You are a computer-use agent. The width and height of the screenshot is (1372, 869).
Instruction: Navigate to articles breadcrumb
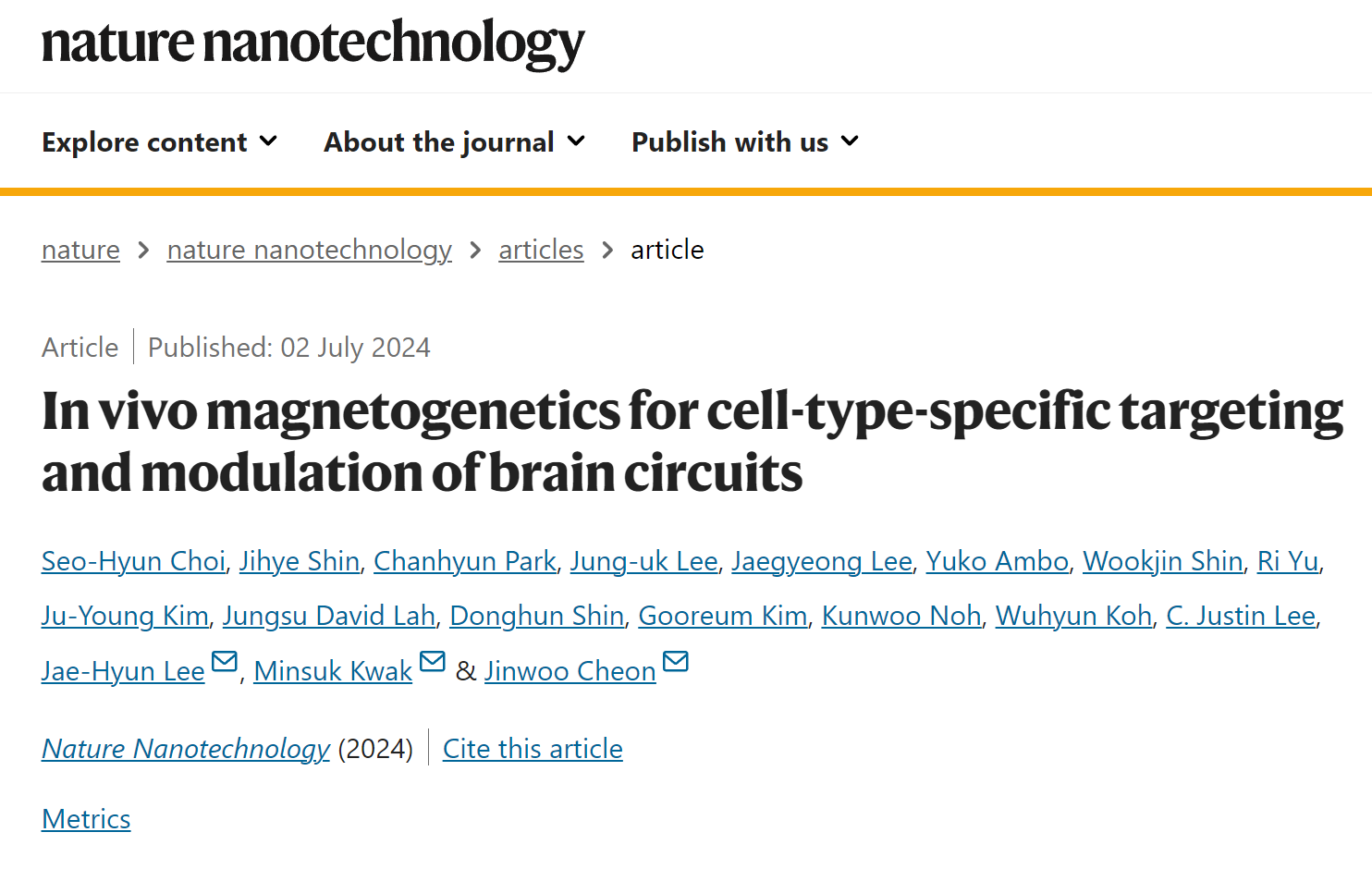pos(541,250)
